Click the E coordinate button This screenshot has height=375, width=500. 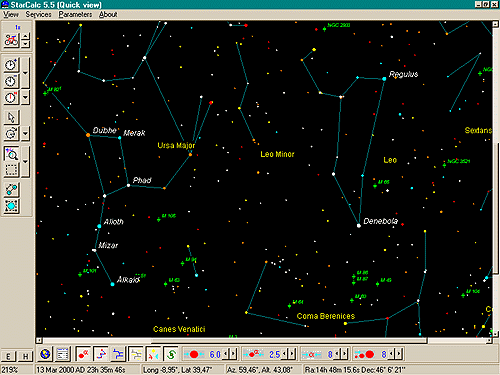(x=9, y=356)
